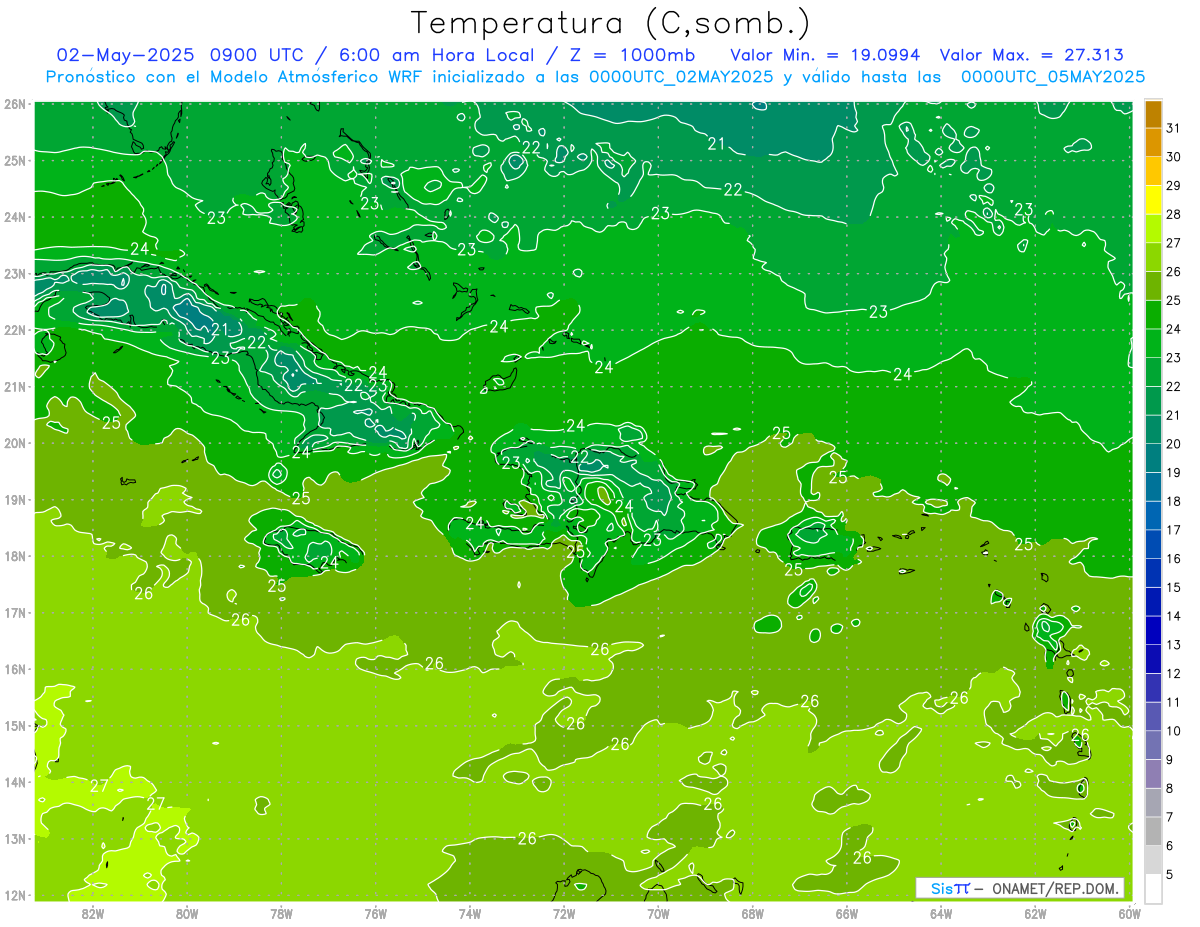
Task: Pick the gray swatch between colorbar labels 6 and 7
Action: click(x=1153, y=831)
